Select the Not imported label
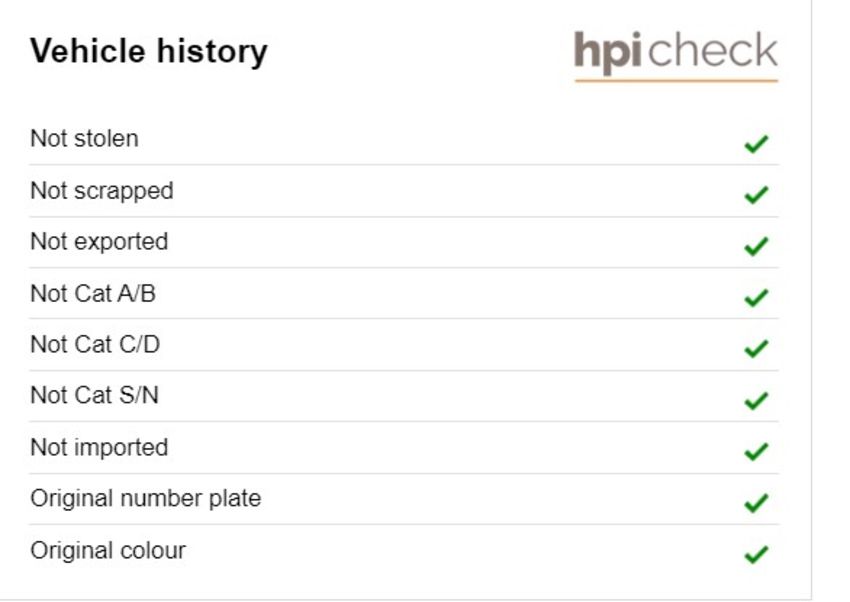 (99, 448)
